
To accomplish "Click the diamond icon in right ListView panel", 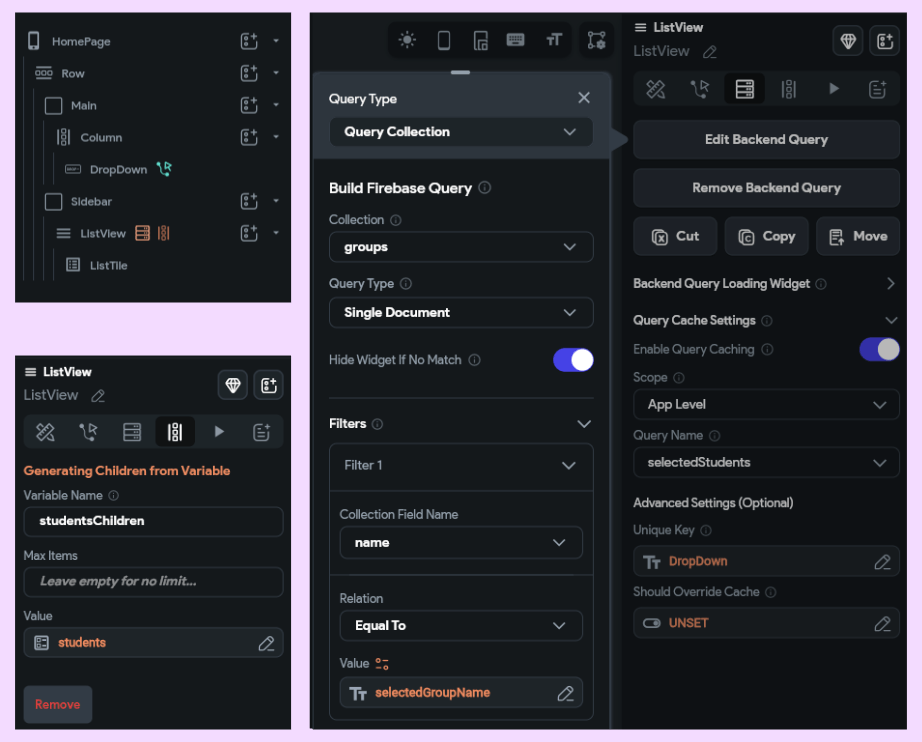I will point(848,41).
